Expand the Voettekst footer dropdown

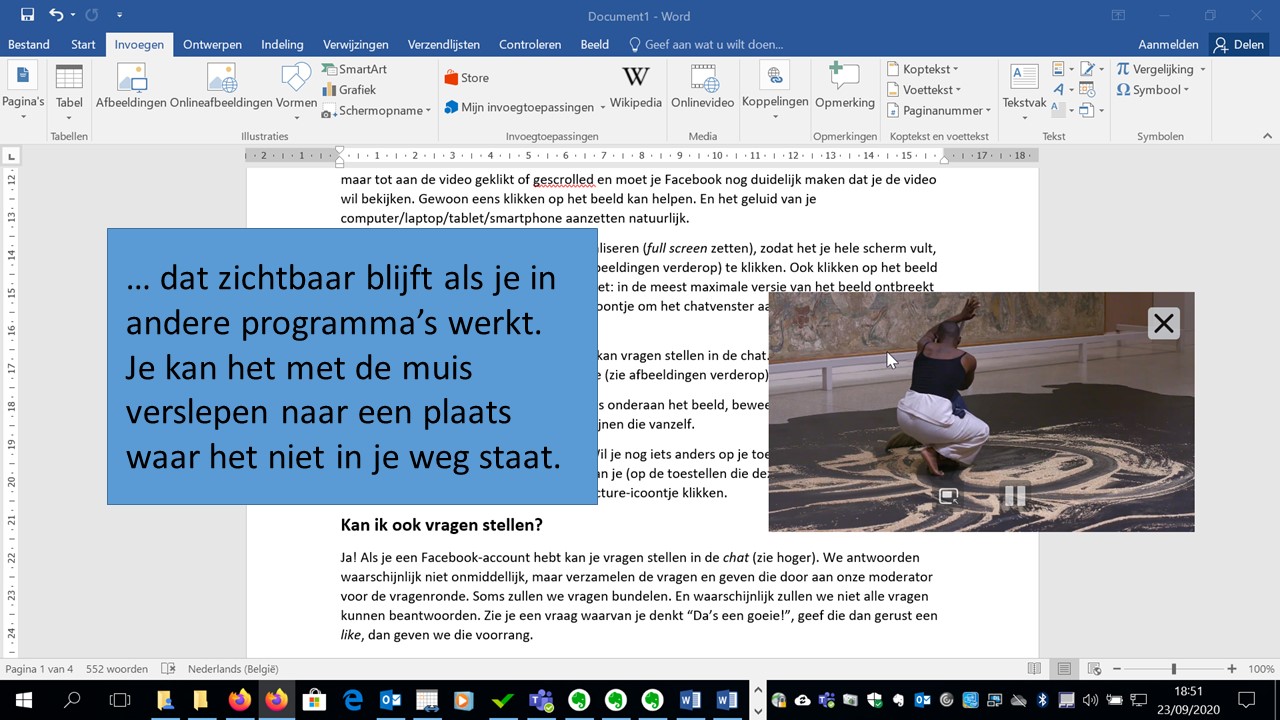coord(960,90)
